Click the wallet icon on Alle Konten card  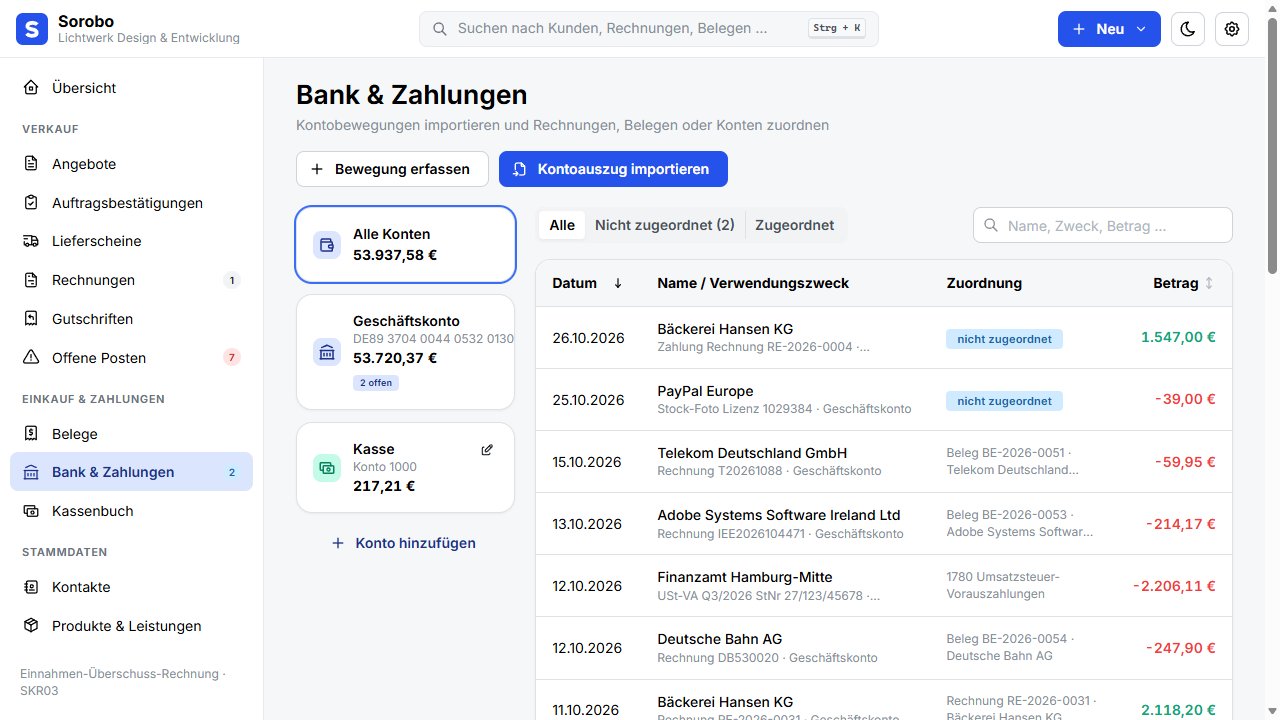pyautogui.click(x=327, y=245)
